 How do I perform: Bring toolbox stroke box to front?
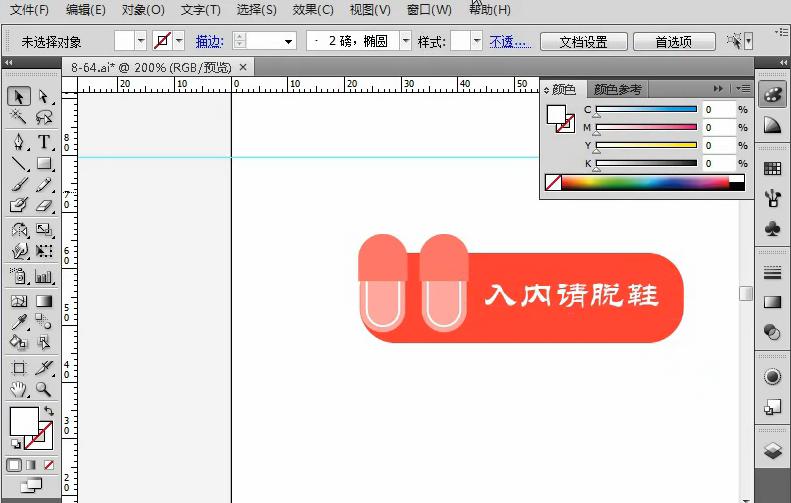click(x=46, y=441)
